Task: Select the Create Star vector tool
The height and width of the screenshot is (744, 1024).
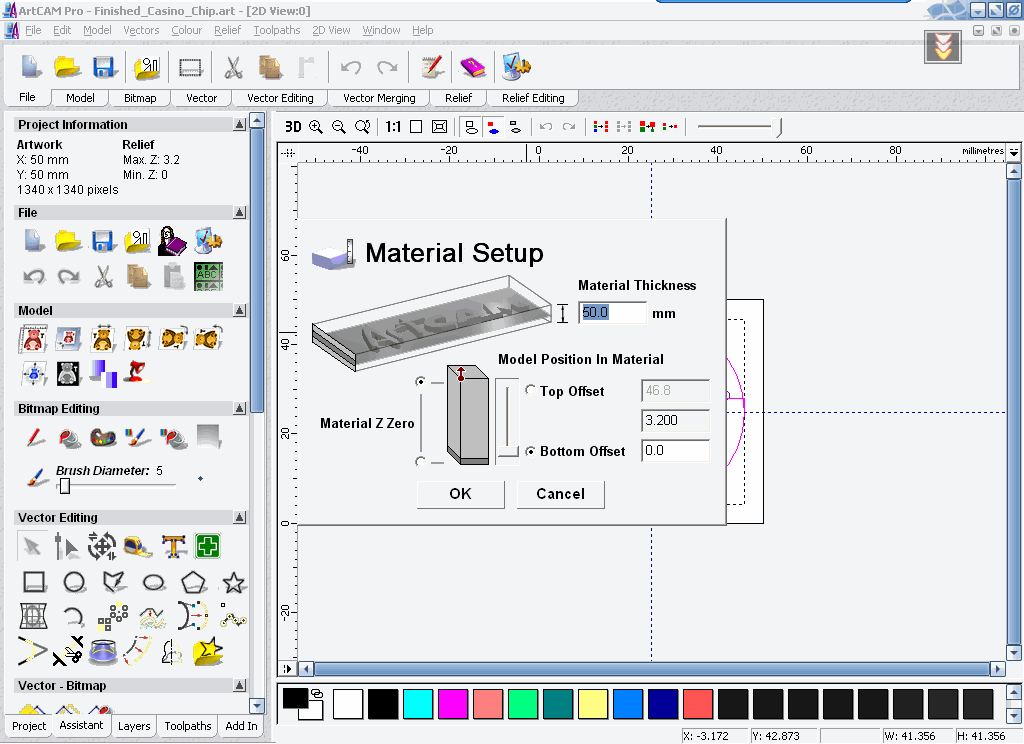Action: pos(234,582)
